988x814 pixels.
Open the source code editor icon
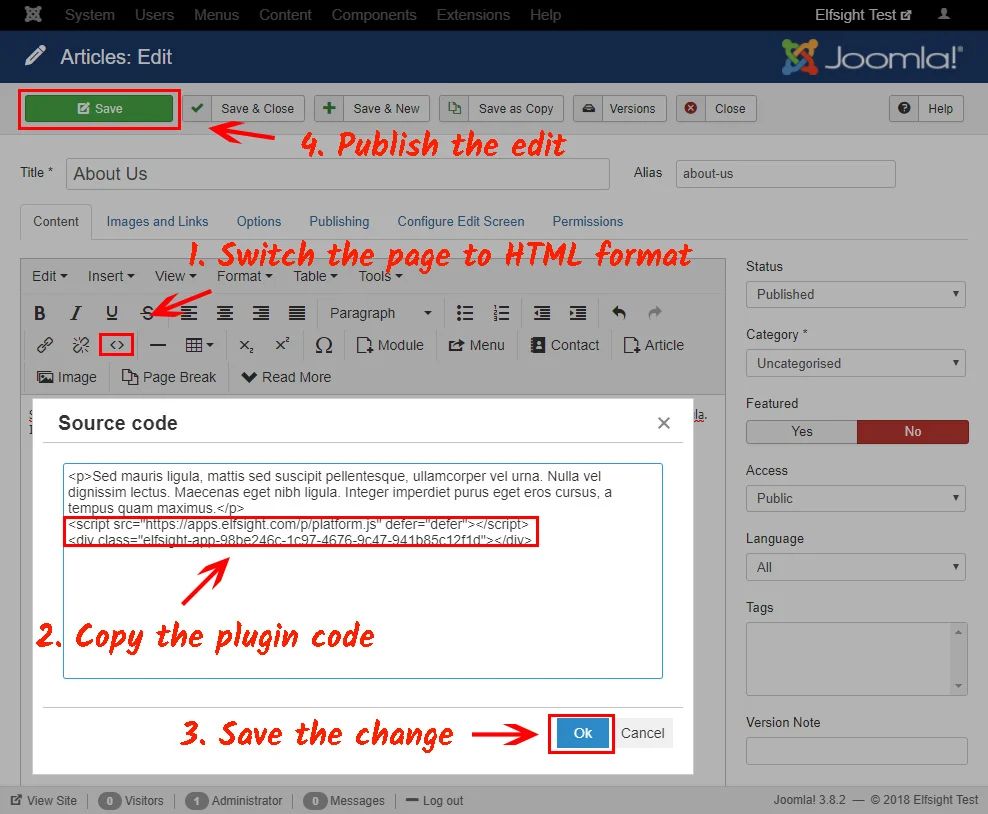[117, 345]
